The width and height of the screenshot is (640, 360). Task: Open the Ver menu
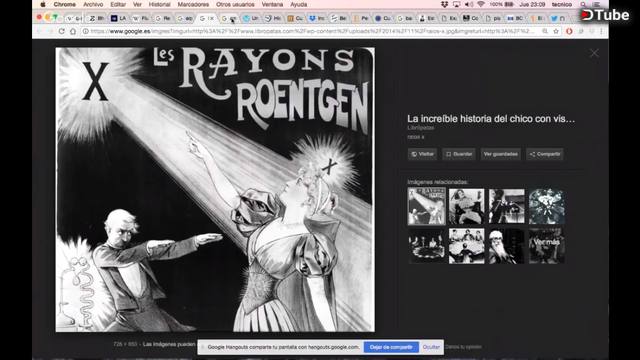click(x=137, y=4)
